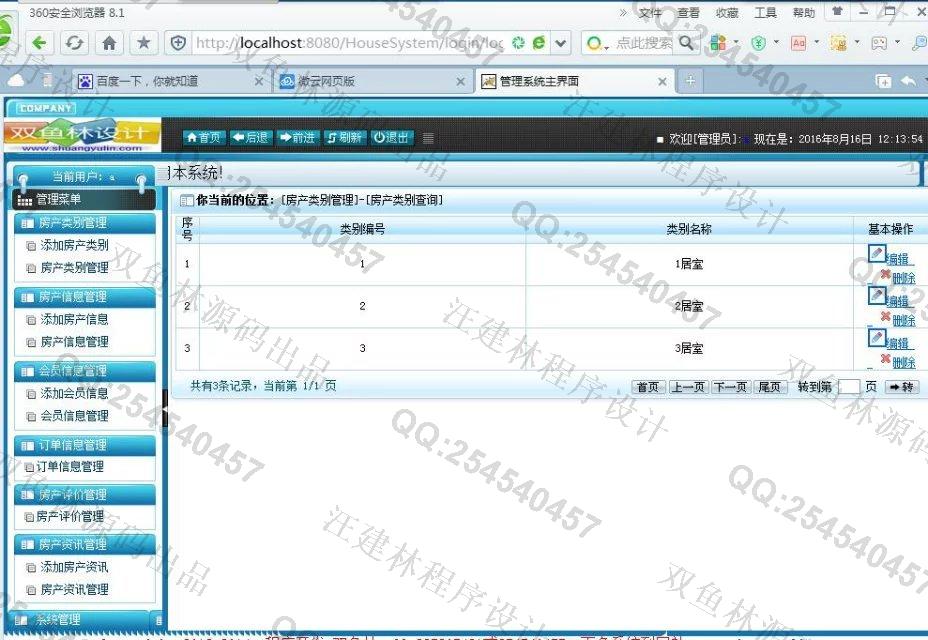Image resolution: width=928 pixels, height=640 pixels.
Task: Click the 首页 button in admin header
Action: 204,137
